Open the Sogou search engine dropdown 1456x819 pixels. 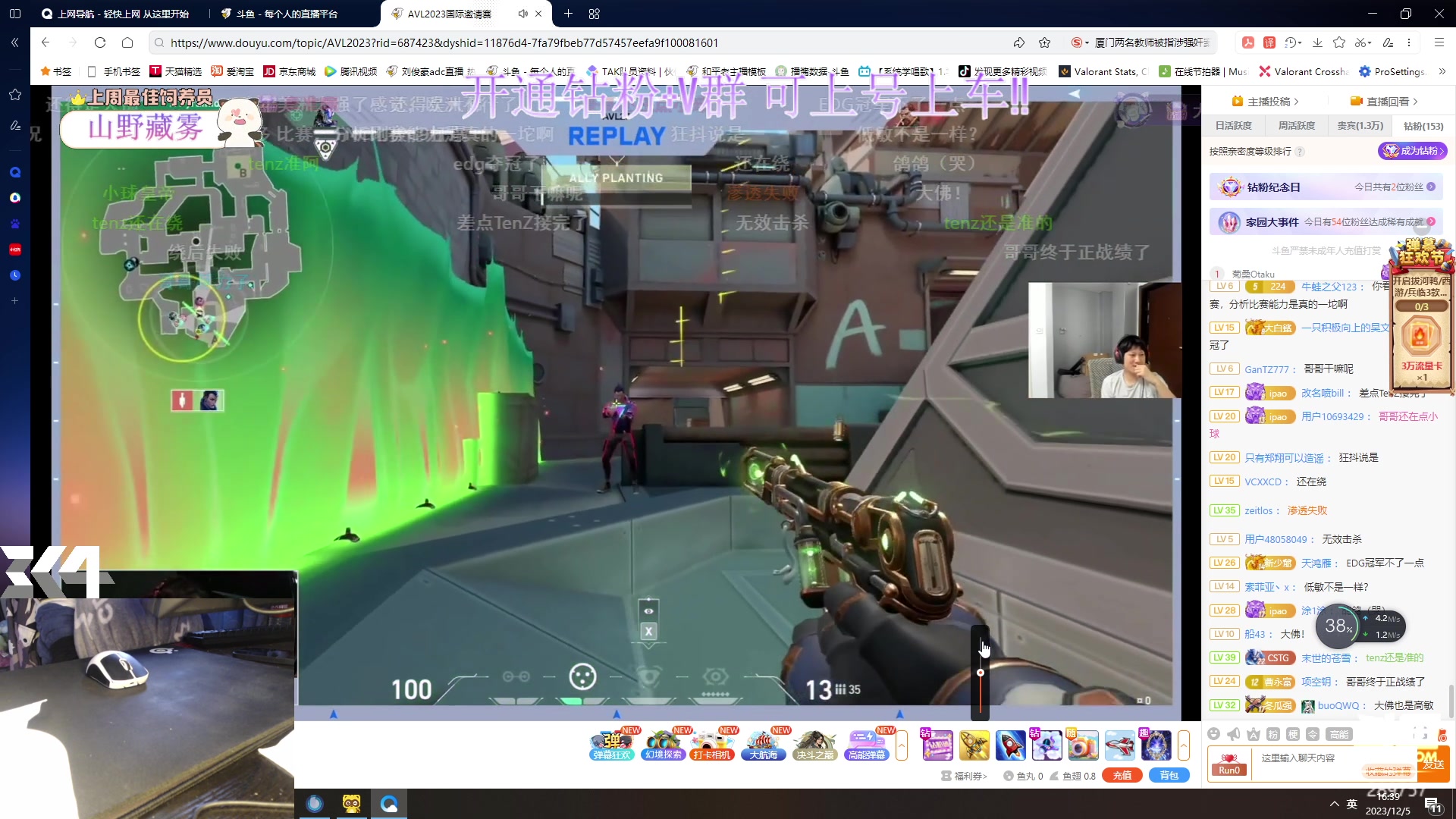point(1080,42)
